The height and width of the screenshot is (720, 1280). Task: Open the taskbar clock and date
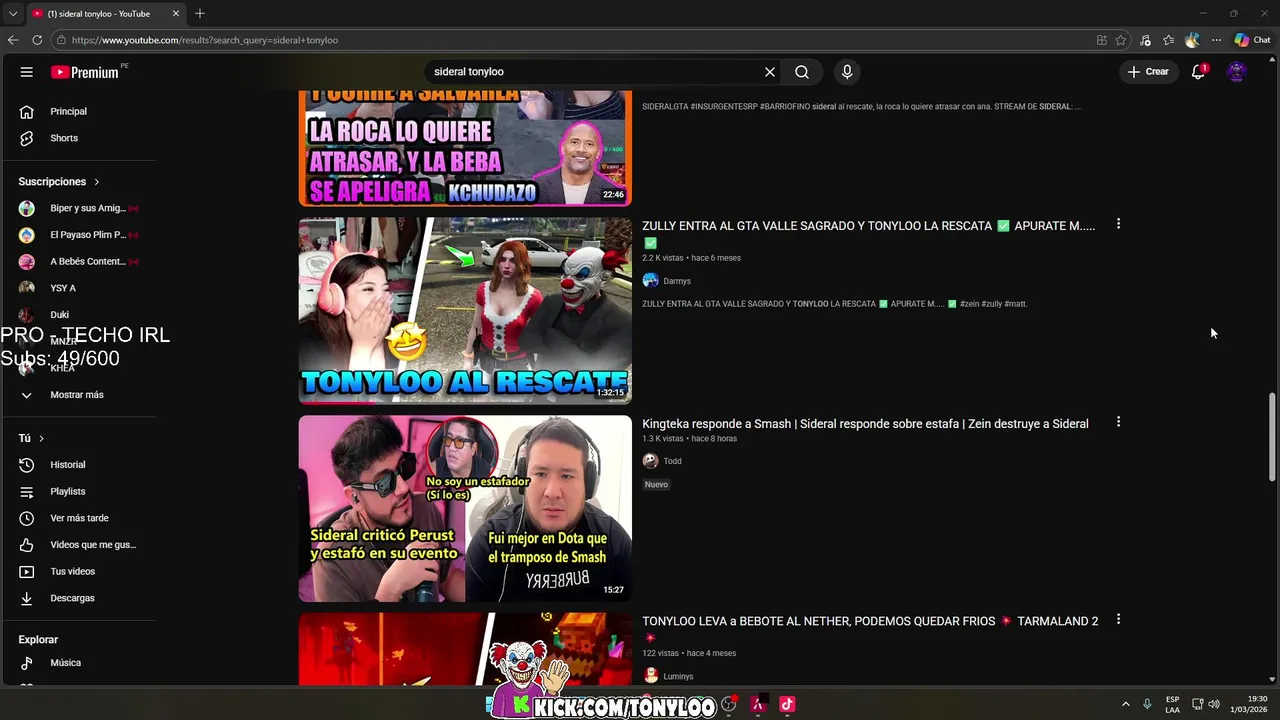[1249, 704]
